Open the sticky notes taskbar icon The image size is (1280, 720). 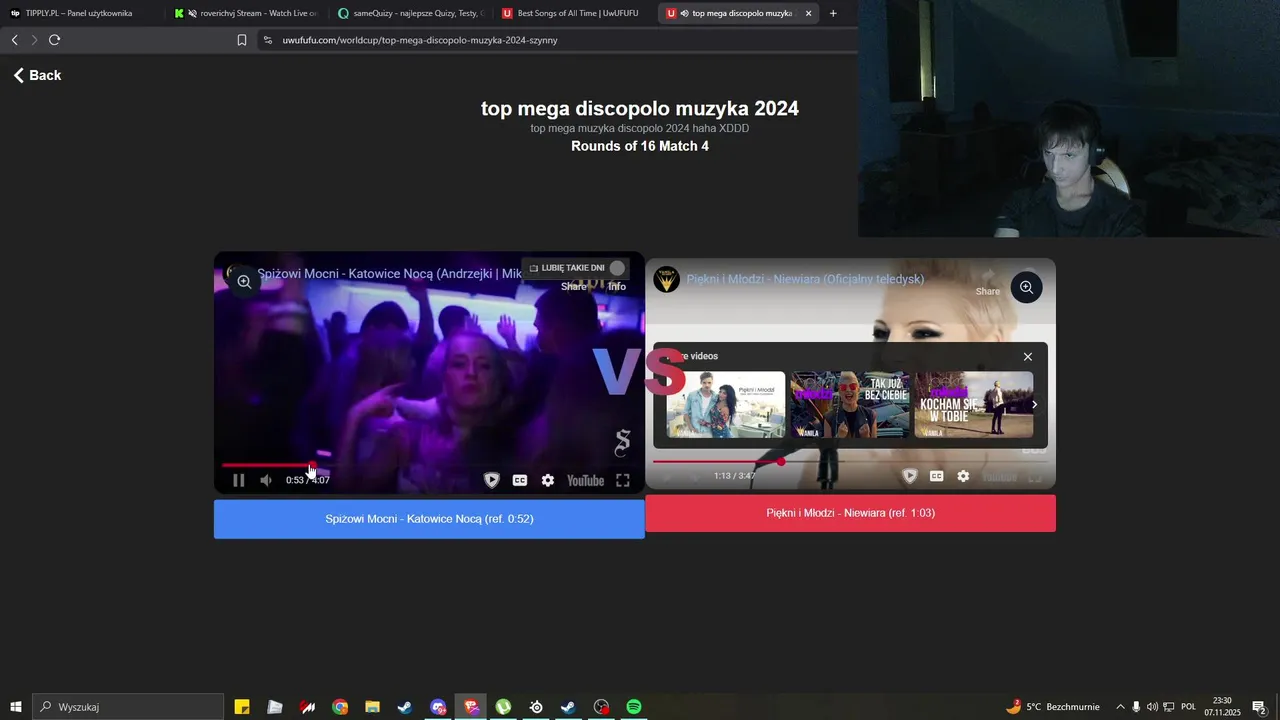pyautogui.click(x=242, y=707)
